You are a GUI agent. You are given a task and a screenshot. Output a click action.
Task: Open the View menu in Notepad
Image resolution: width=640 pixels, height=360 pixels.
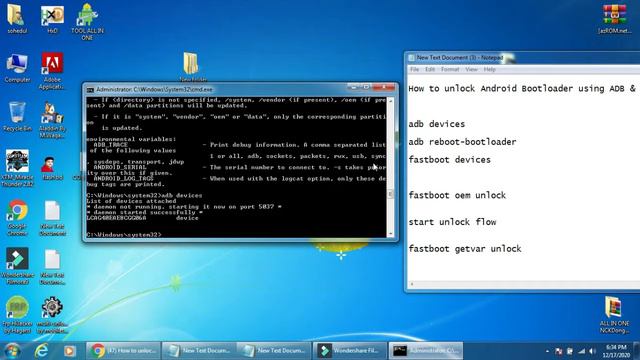471,69
